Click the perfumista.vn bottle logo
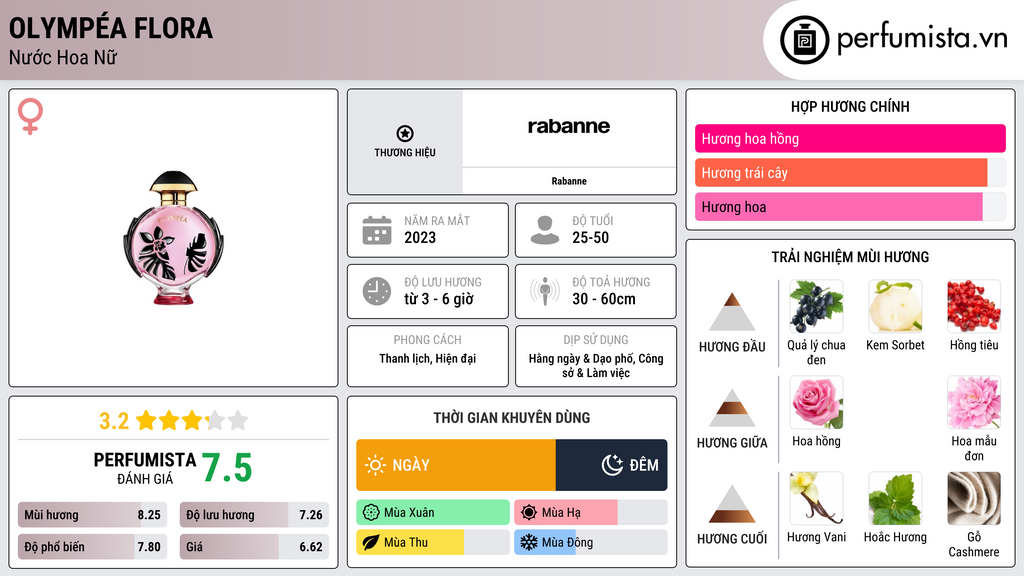Viewport: 1024px width, 576px height. pyautogui.click(x=806, y=40)
